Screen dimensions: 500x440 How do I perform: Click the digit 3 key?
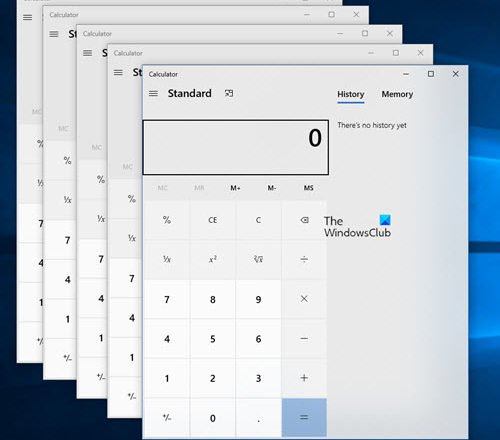(x=258, y=378)
